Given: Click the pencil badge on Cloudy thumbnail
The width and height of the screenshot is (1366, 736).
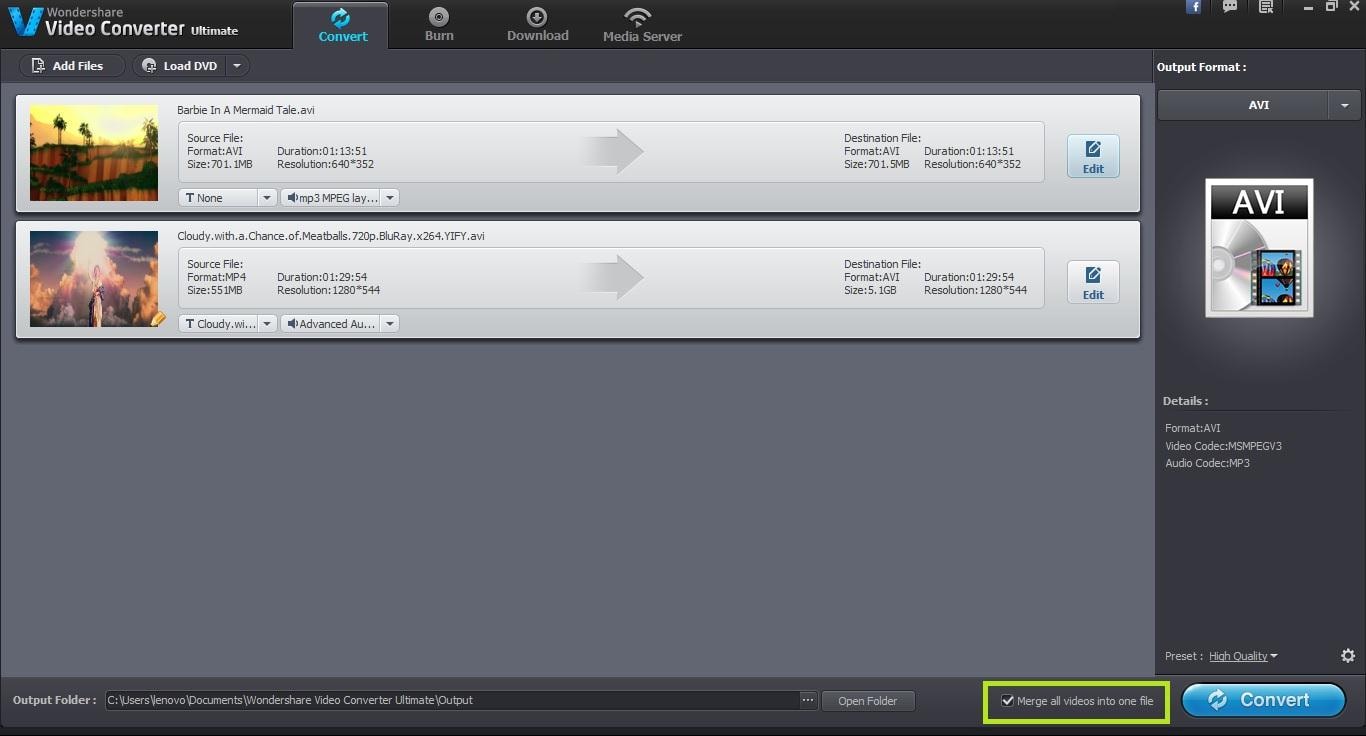Looking at the screenshot, I should point(157,319).
